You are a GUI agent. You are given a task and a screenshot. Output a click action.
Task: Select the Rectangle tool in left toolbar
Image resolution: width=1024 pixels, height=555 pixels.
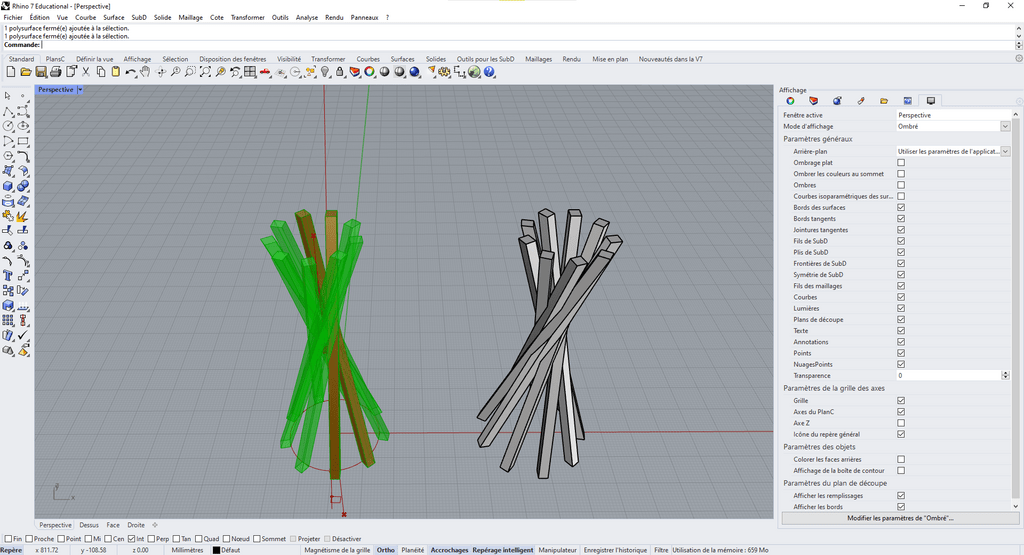pos(23,141)
